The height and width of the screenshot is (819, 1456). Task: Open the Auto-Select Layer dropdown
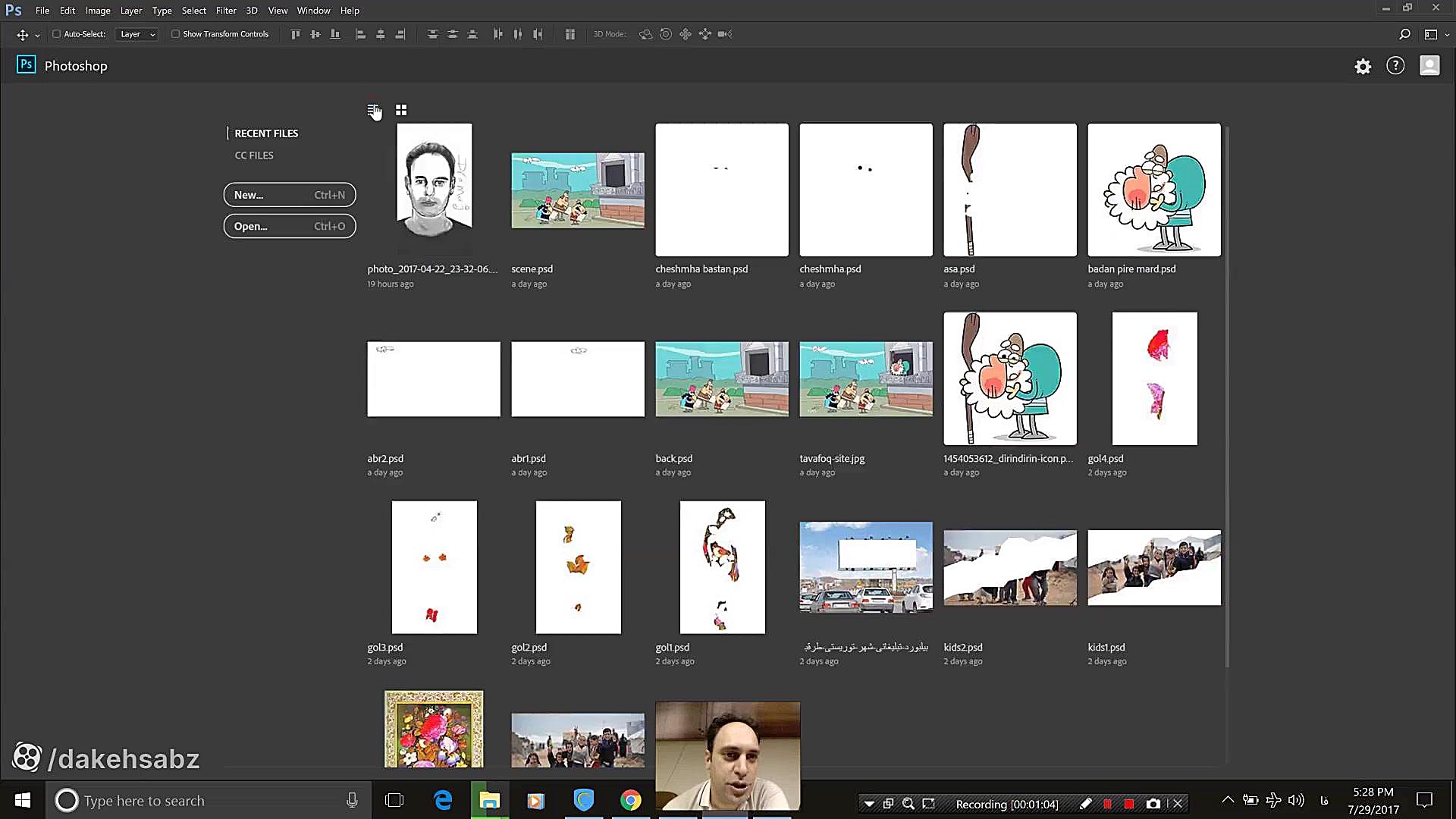(136, 34)
